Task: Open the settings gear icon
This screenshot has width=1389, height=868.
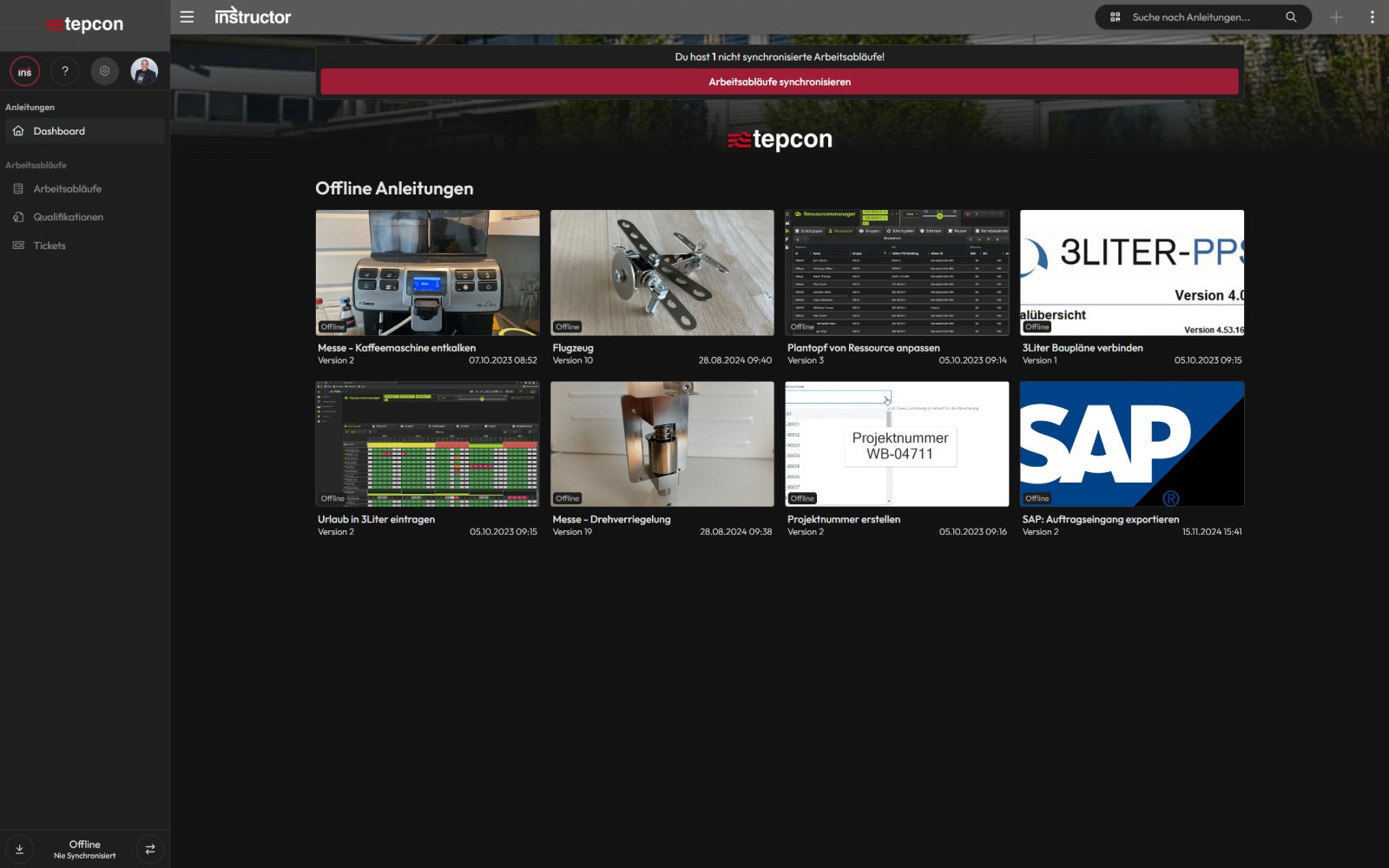Action: click(105, 71)
